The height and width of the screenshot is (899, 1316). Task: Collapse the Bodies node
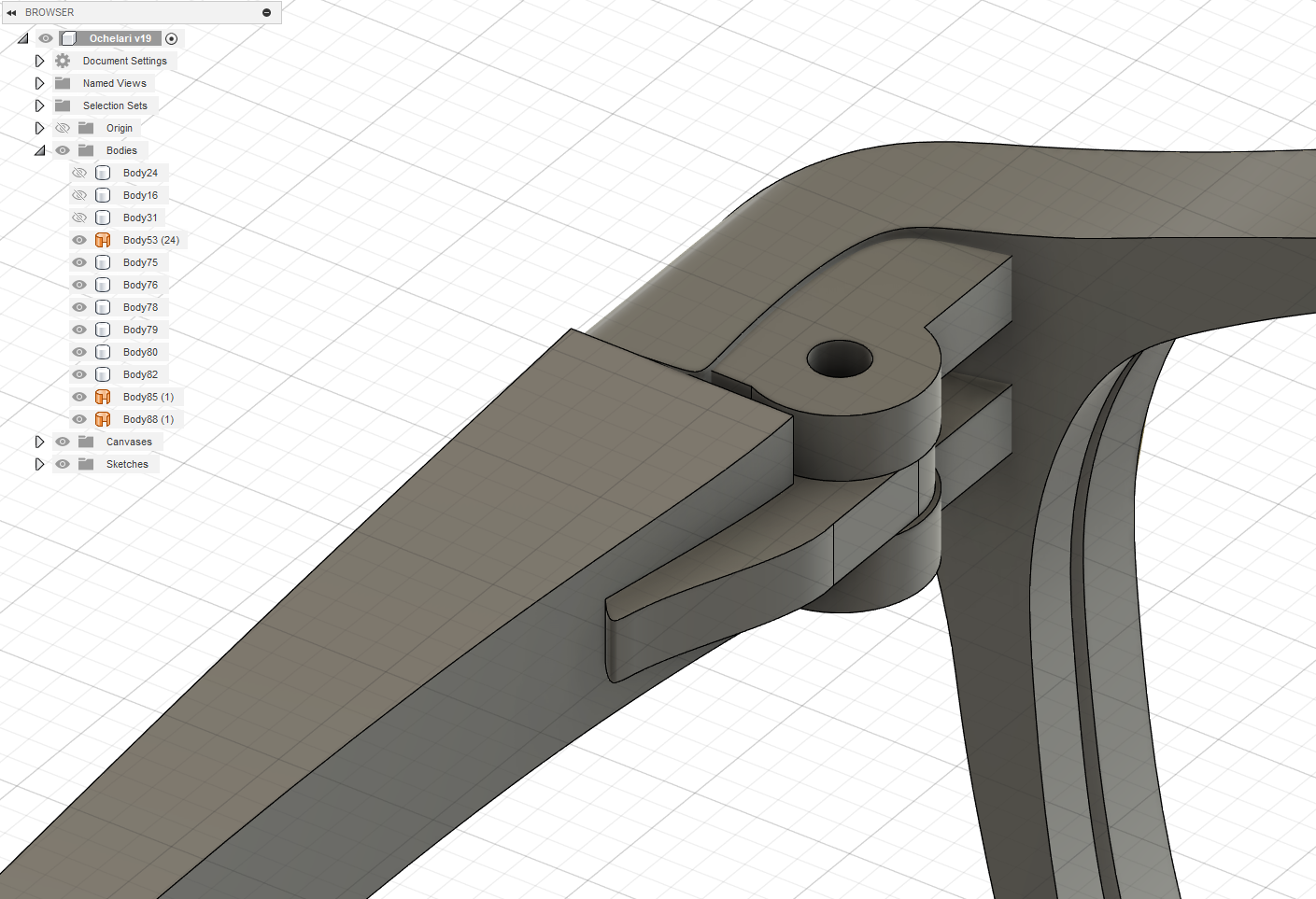[x=40, y=150]
